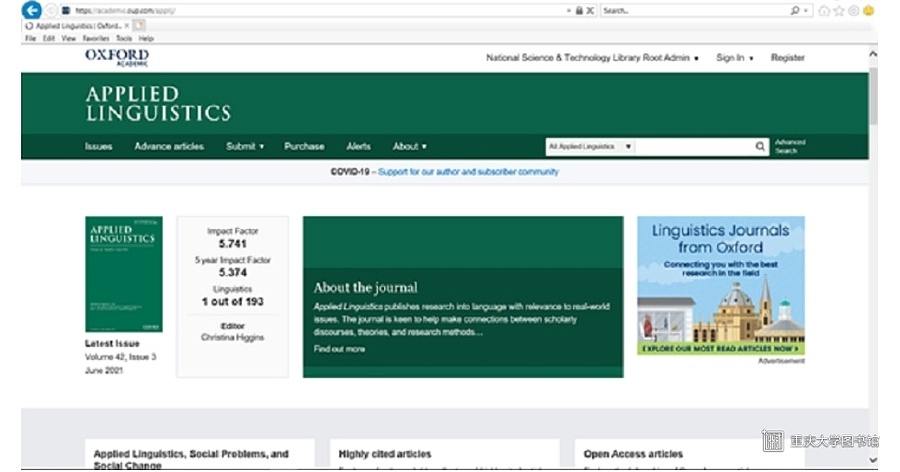Screen dimensions: 900x472
Task: Go to Issues page
Action: [x=99, y=146]
